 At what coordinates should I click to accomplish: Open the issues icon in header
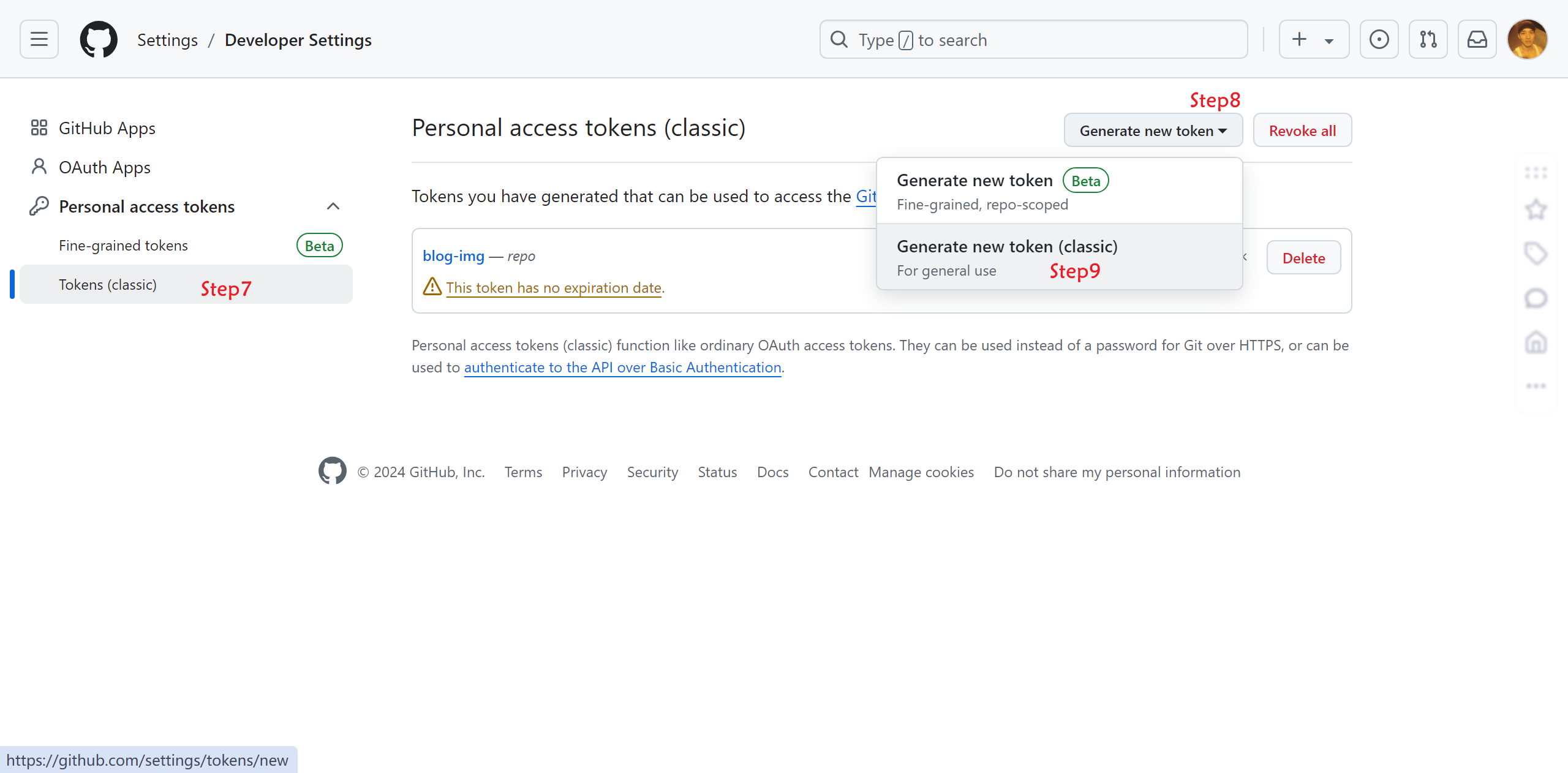pos(1379,39)
